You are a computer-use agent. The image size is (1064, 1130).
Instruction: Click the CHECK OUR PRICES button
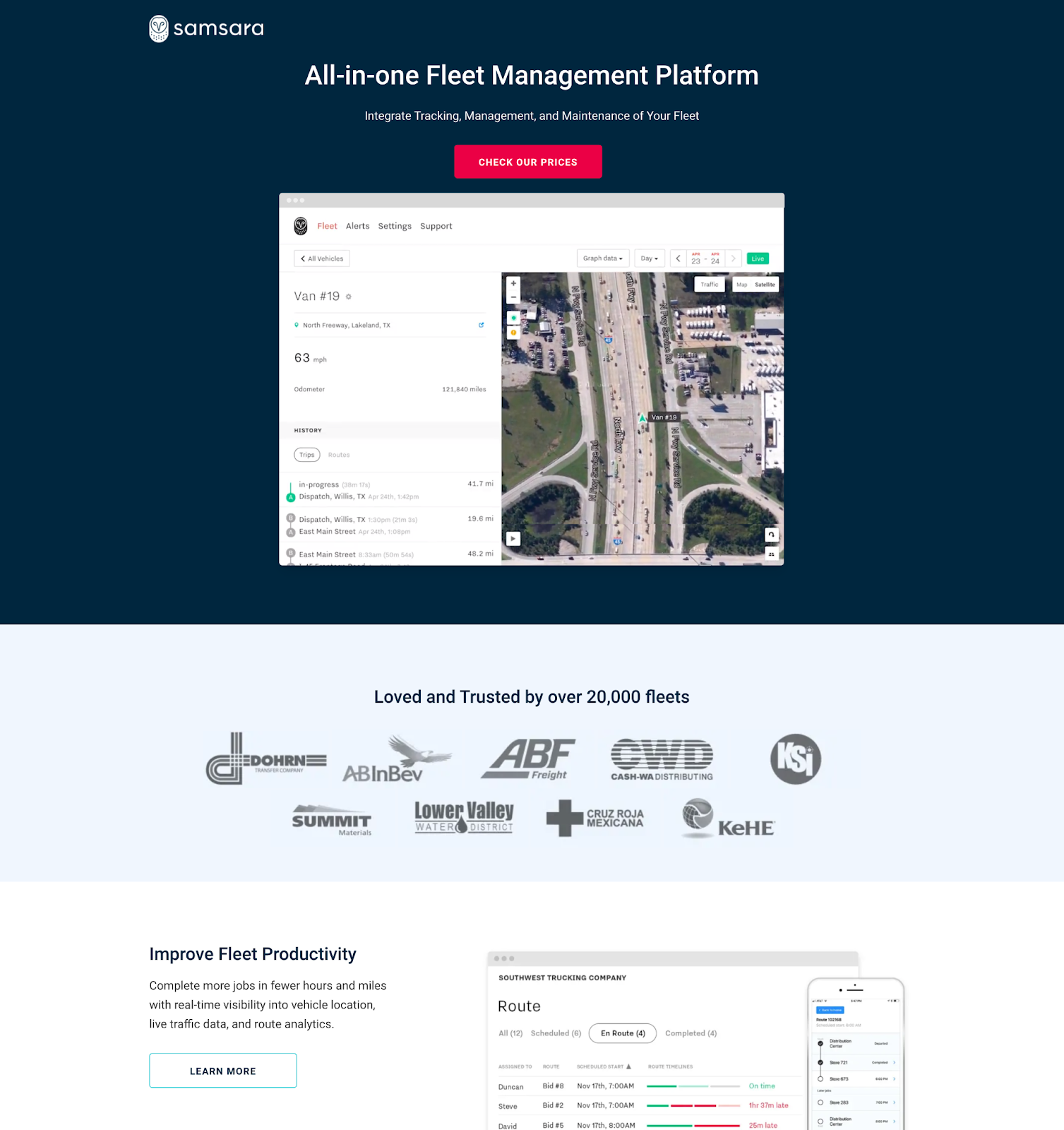528,162
